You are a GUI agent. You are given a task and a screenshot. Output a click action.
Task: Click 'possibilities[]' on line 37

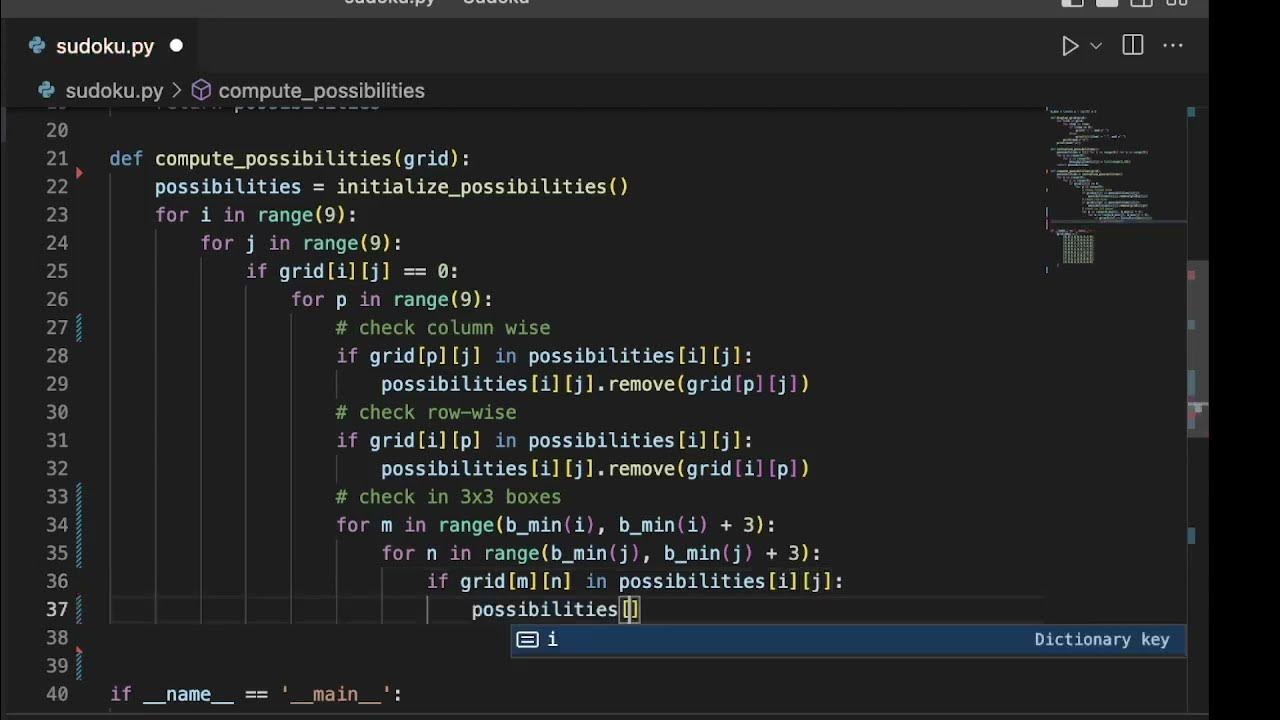(555, 610)
